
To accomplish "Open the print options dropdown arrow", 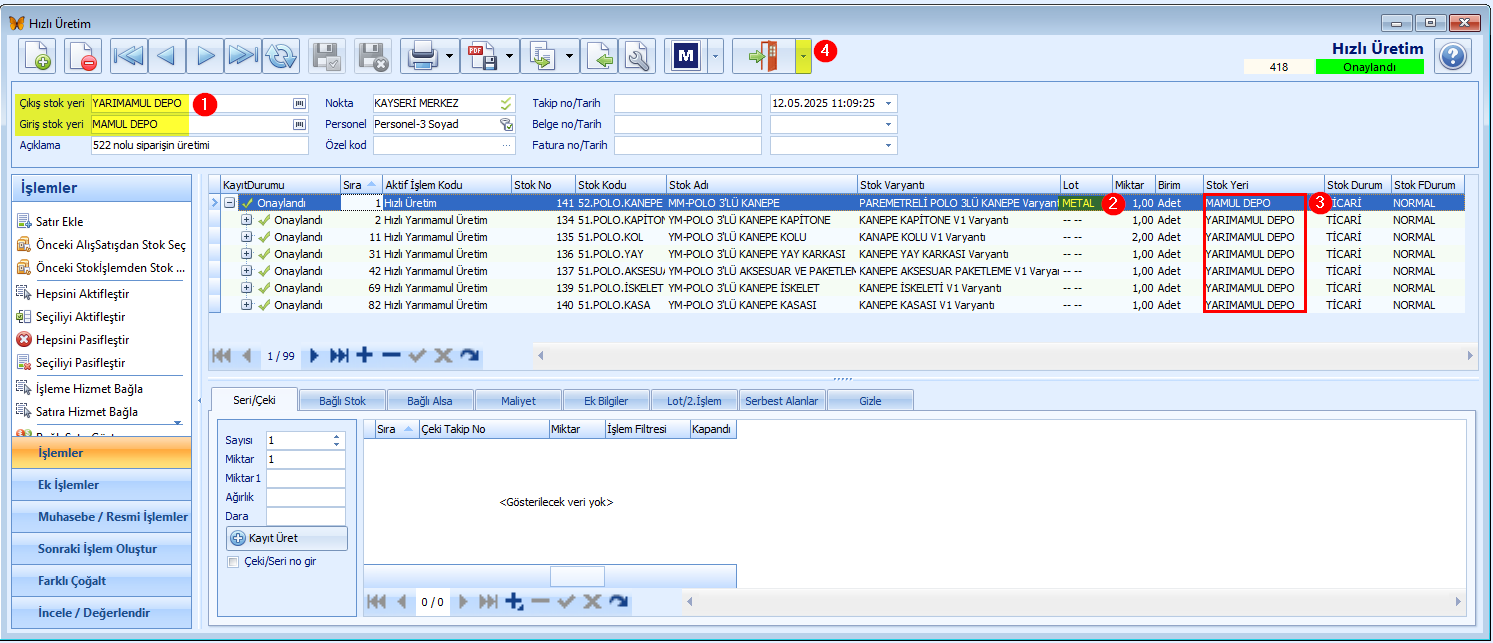I will (x=450, y=56).
